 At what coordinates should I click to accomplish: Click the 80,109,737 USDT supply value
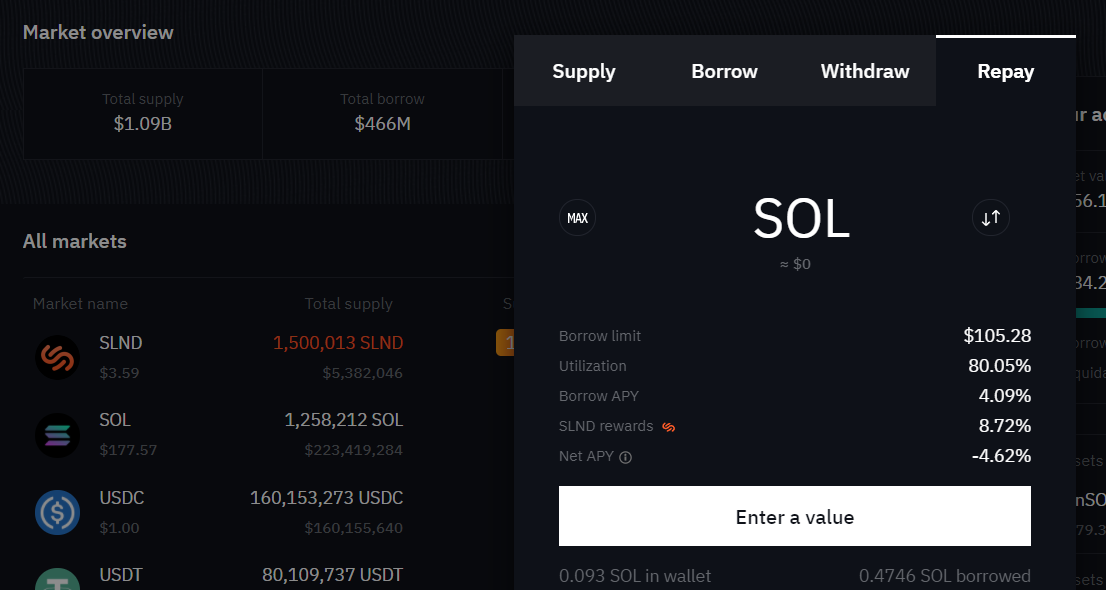point(332,576)
